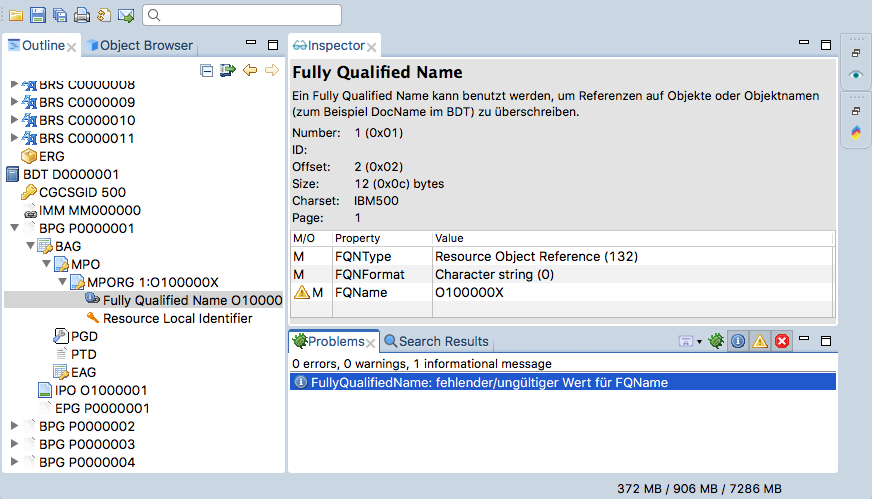
Task: Collapse the MPORG 1:O100000X node
Action: [62, 282]
